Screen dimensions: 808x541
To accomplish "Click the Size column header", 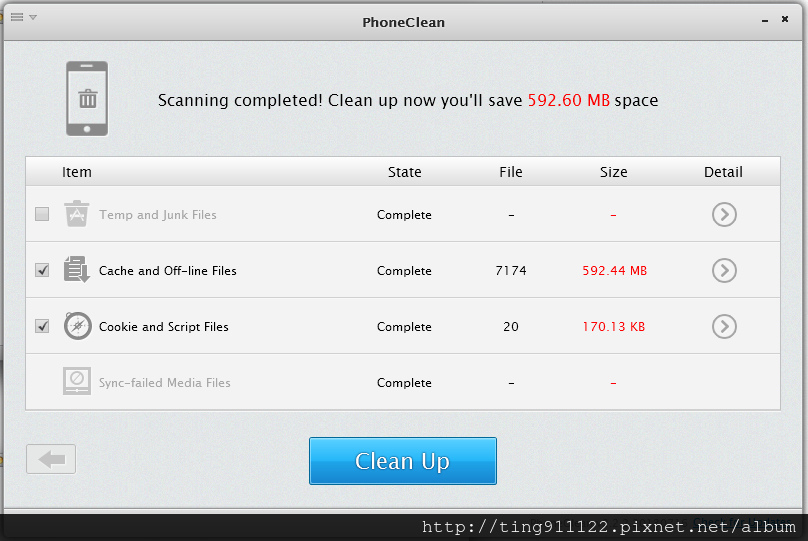I will click(x=613, y=172).
